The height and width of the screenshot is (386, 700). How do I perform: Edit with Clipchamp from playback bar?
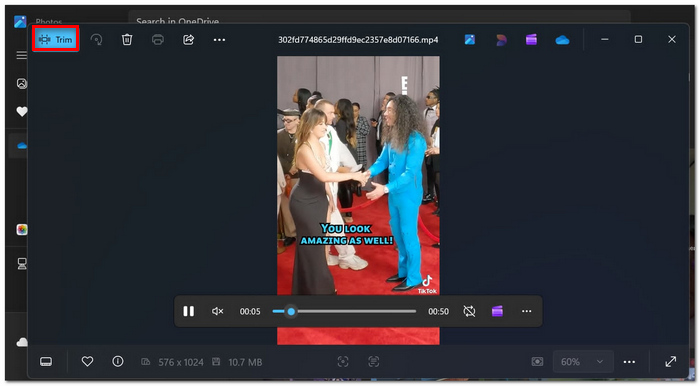pos(497,311)
